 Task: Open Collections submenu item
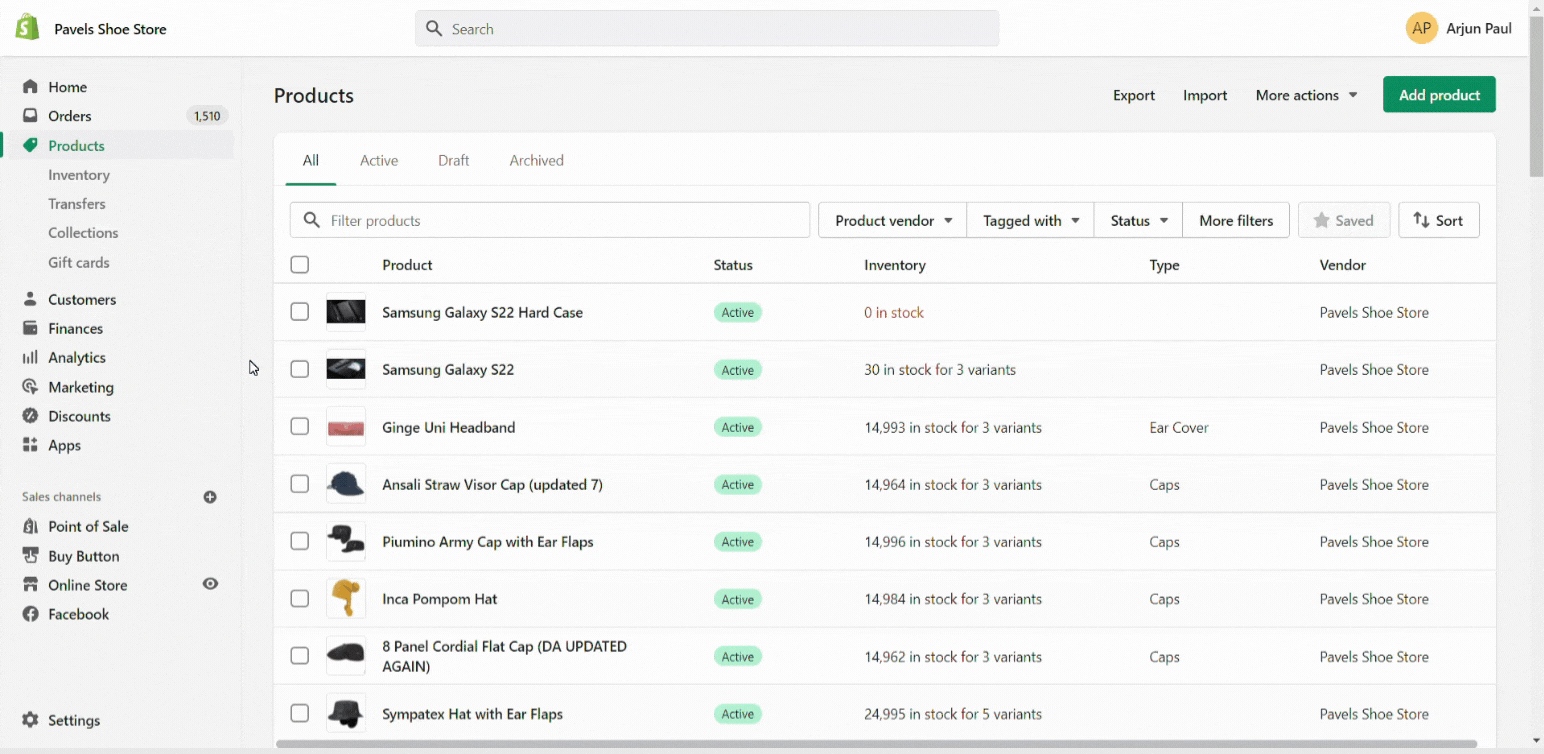point(83,233)
